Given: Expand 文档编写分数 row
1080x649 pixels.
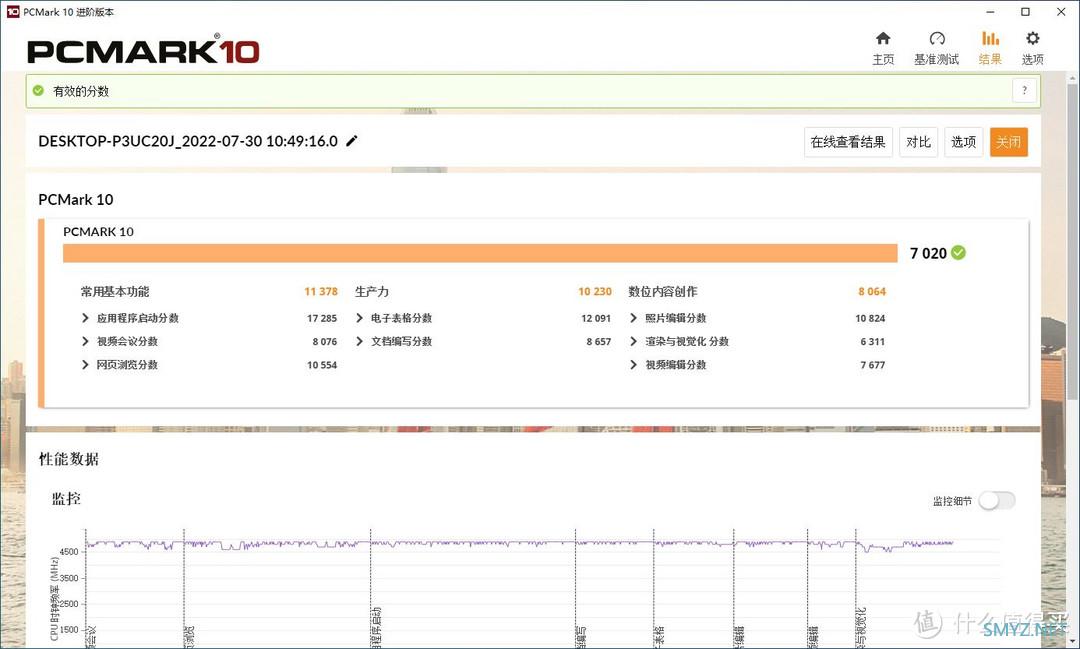Looking at the screenshot, I should 359,342.
